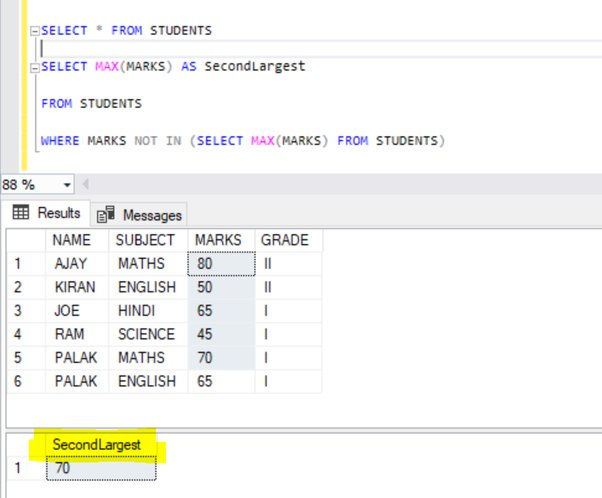Click the 65 marks cell in JOE's row
The image size is (602, 498).
[221, 311]
